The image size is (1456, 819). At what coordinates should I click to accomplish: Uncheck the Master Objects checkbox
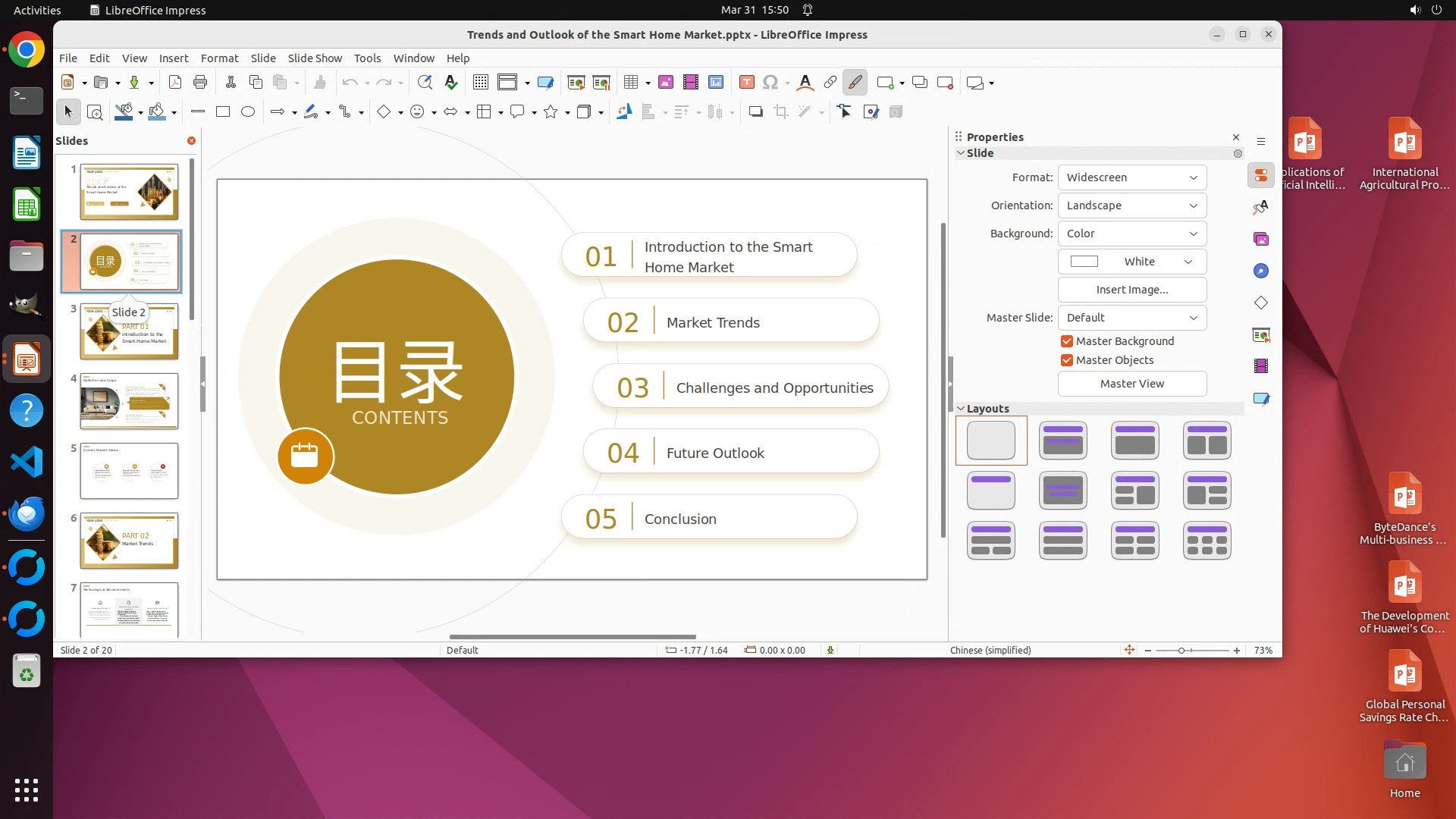coord(1067,360)
